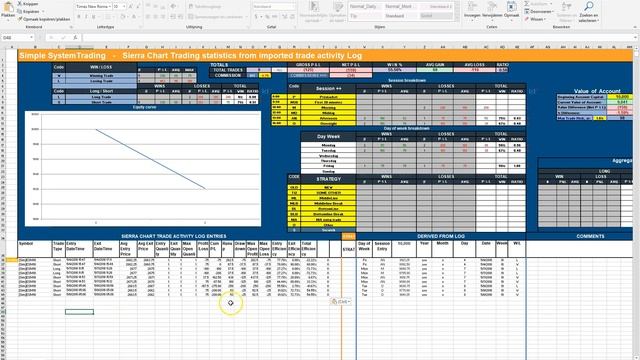This screenshot has width=640, height=360.
Task: Click the Name Box field
Action: point(15,38)
